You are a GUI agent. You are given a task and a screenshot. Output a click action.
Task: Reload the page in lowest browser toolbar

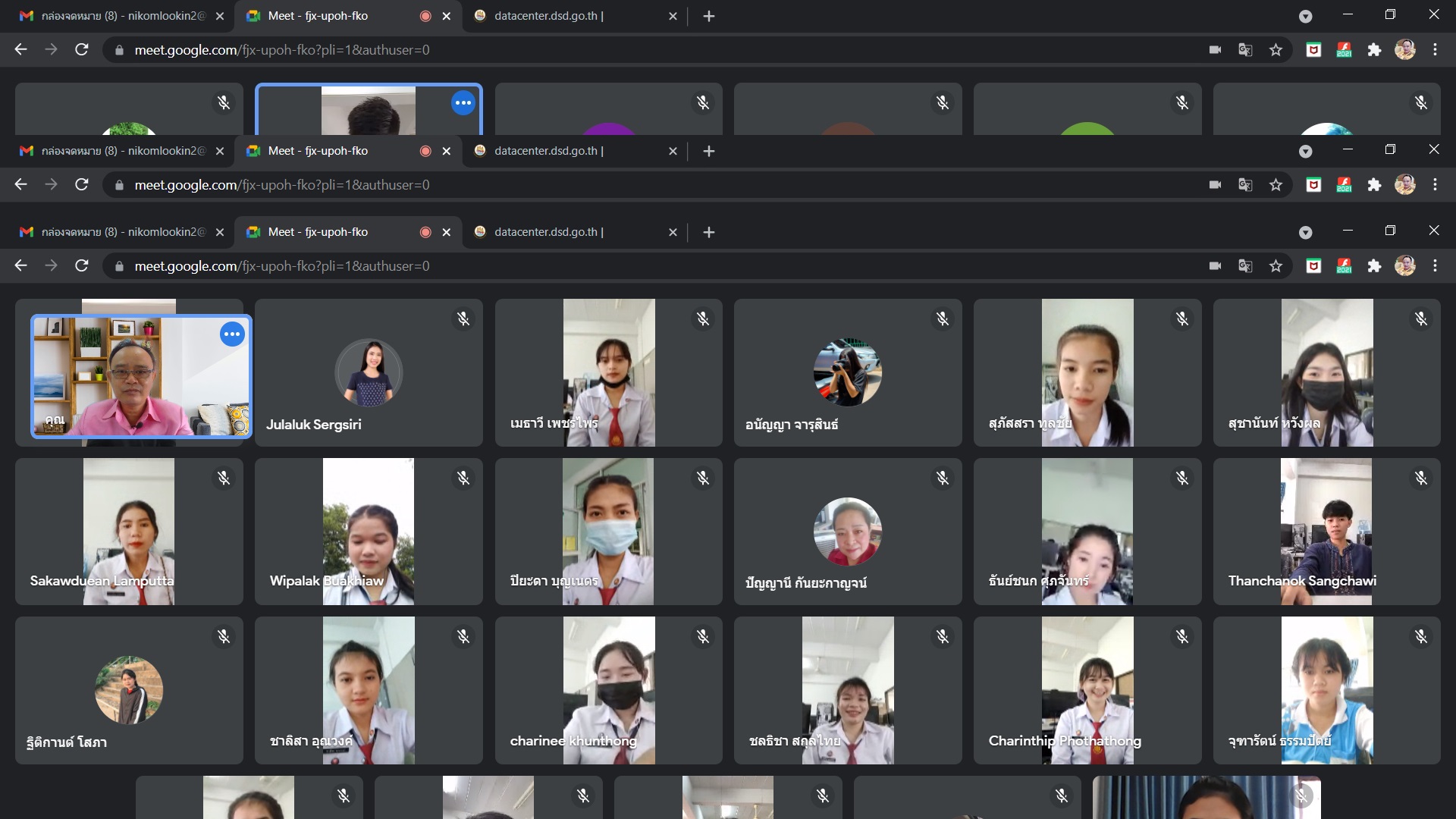pyautogui.click(x=82, y=265)
